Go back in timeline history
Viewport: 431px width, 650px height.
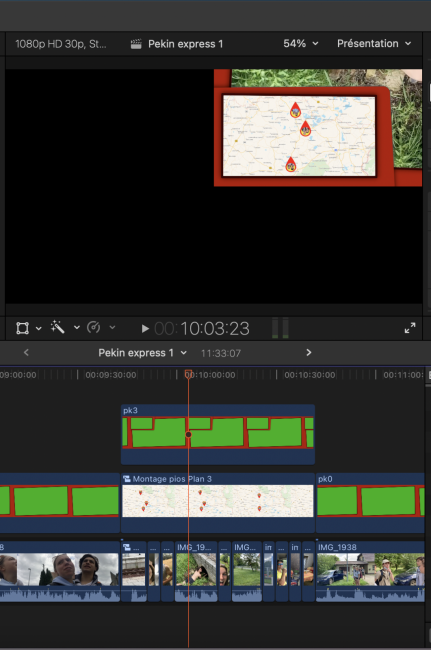click(26, 352)
